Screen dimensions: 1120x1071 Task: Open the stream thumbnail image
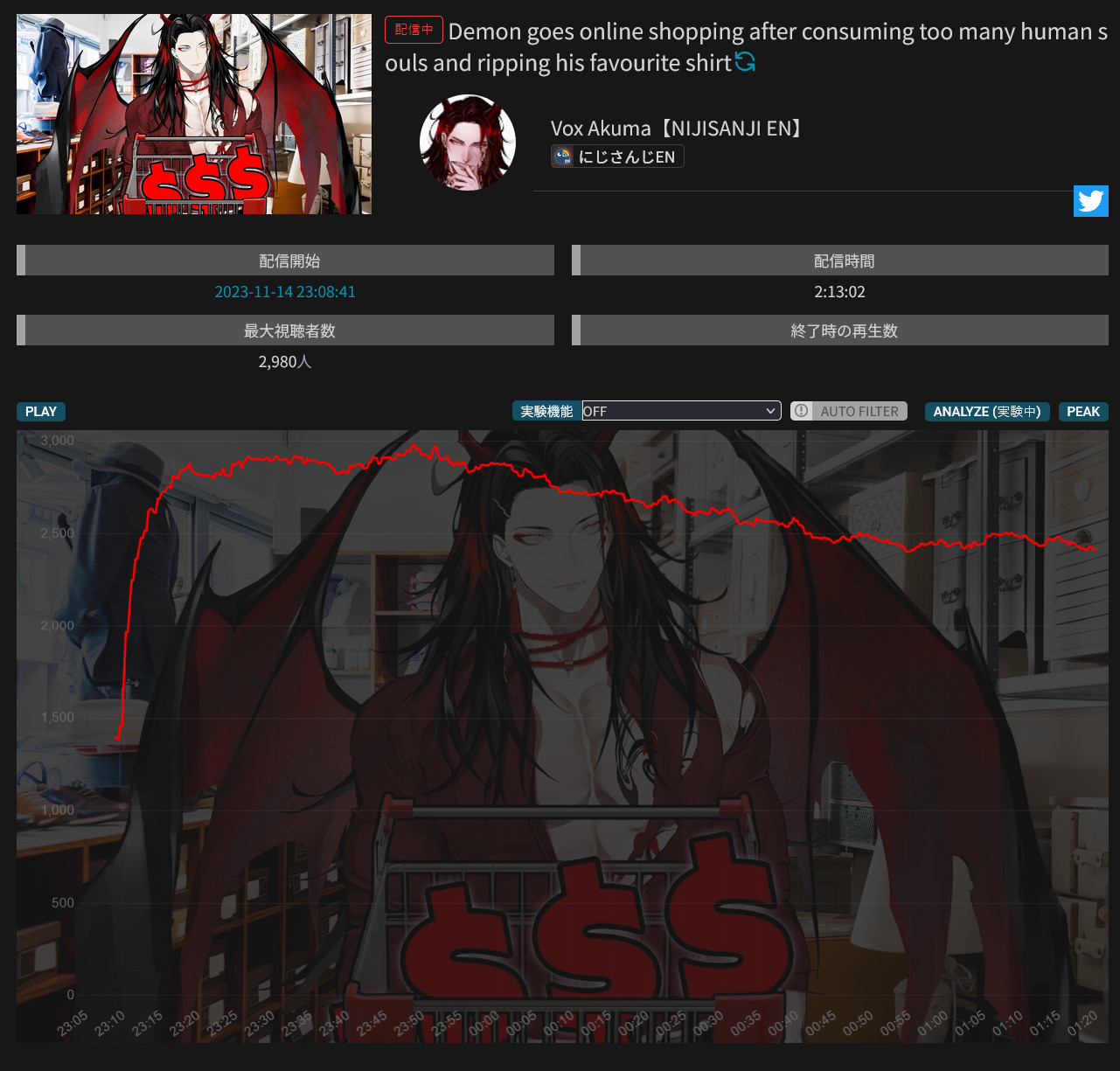pos(194,114)
